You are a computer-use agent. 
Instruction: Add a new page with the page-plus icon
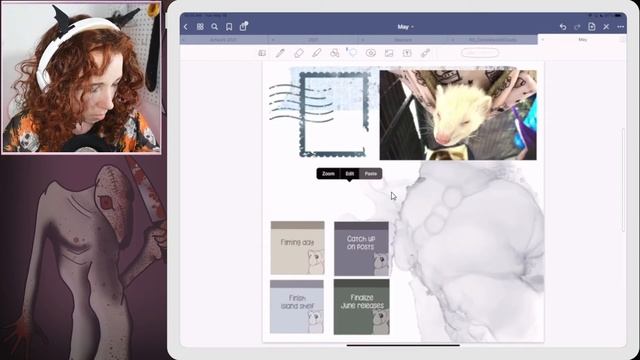click(x=592, y=27)
